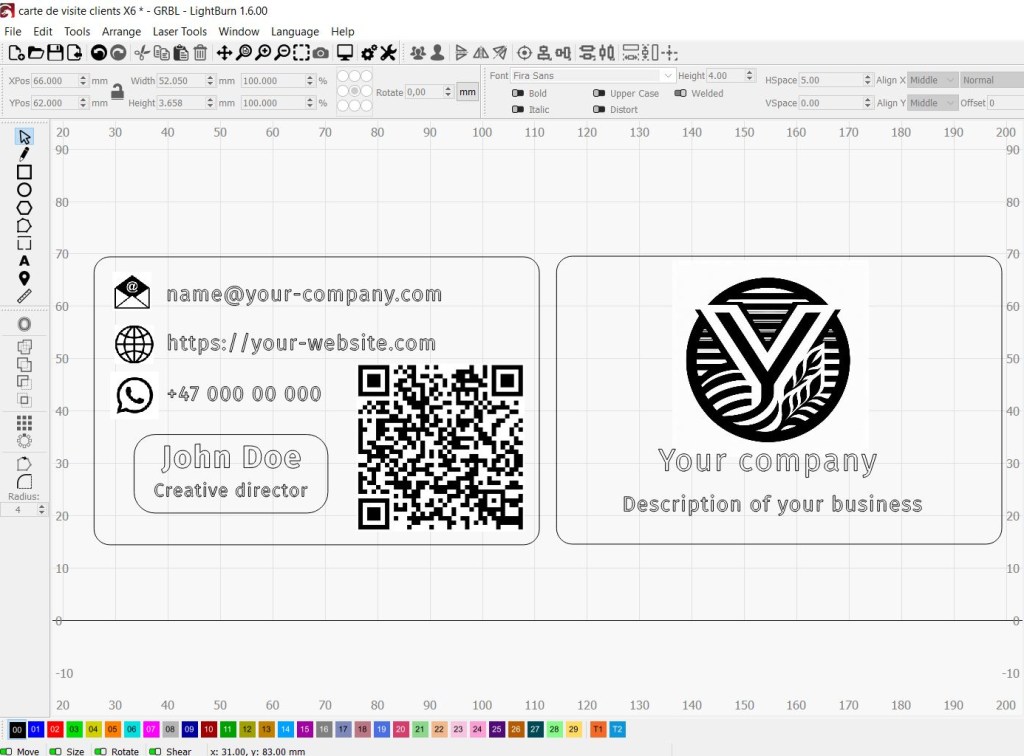The width and height of the screenshot is (1024, 756).
Task: Open the Arrange menu
Action: pos(121,32)
